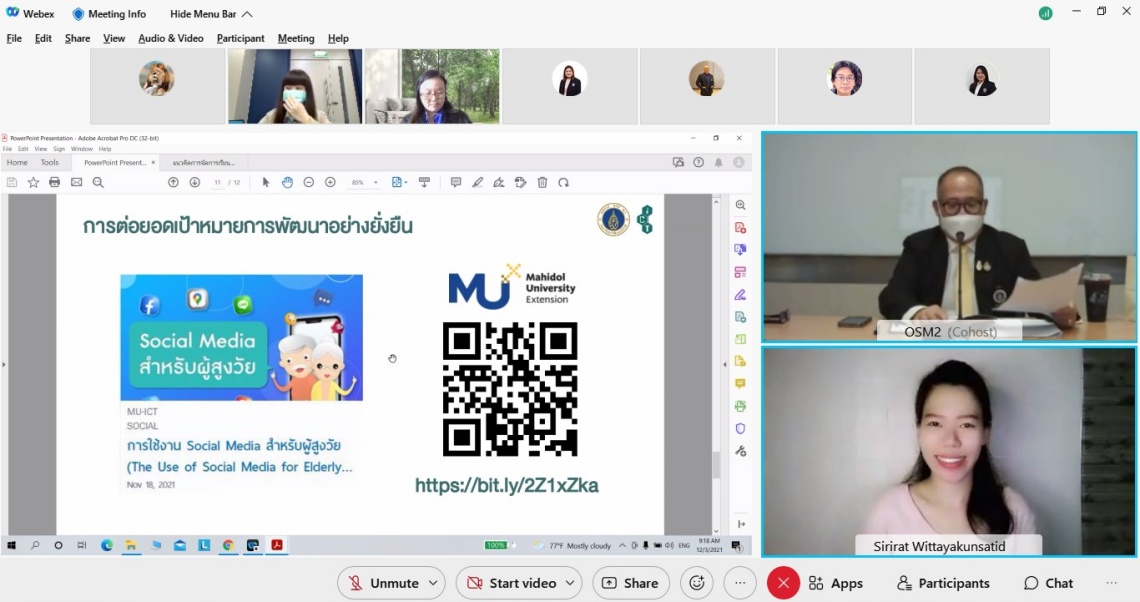This screenshot has width=1140, height=602.
Task: Expand the Acrobat right tools pane arrow
Action: point(725,364)
